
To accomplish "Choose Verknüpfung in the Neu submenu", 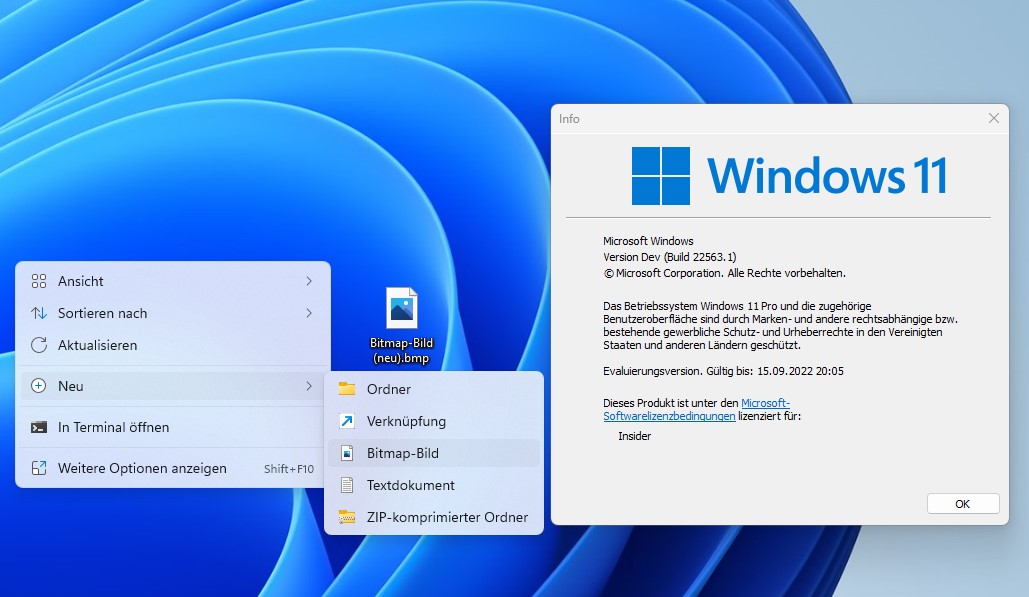I will (x=434, y=421).
